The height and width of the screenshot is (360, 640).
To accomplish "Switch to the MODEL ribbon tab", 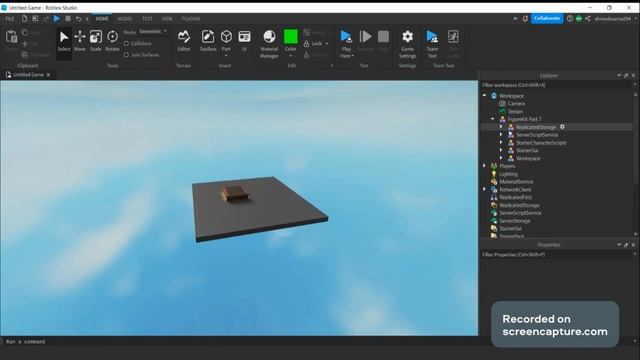I will (x=125, y=19).
